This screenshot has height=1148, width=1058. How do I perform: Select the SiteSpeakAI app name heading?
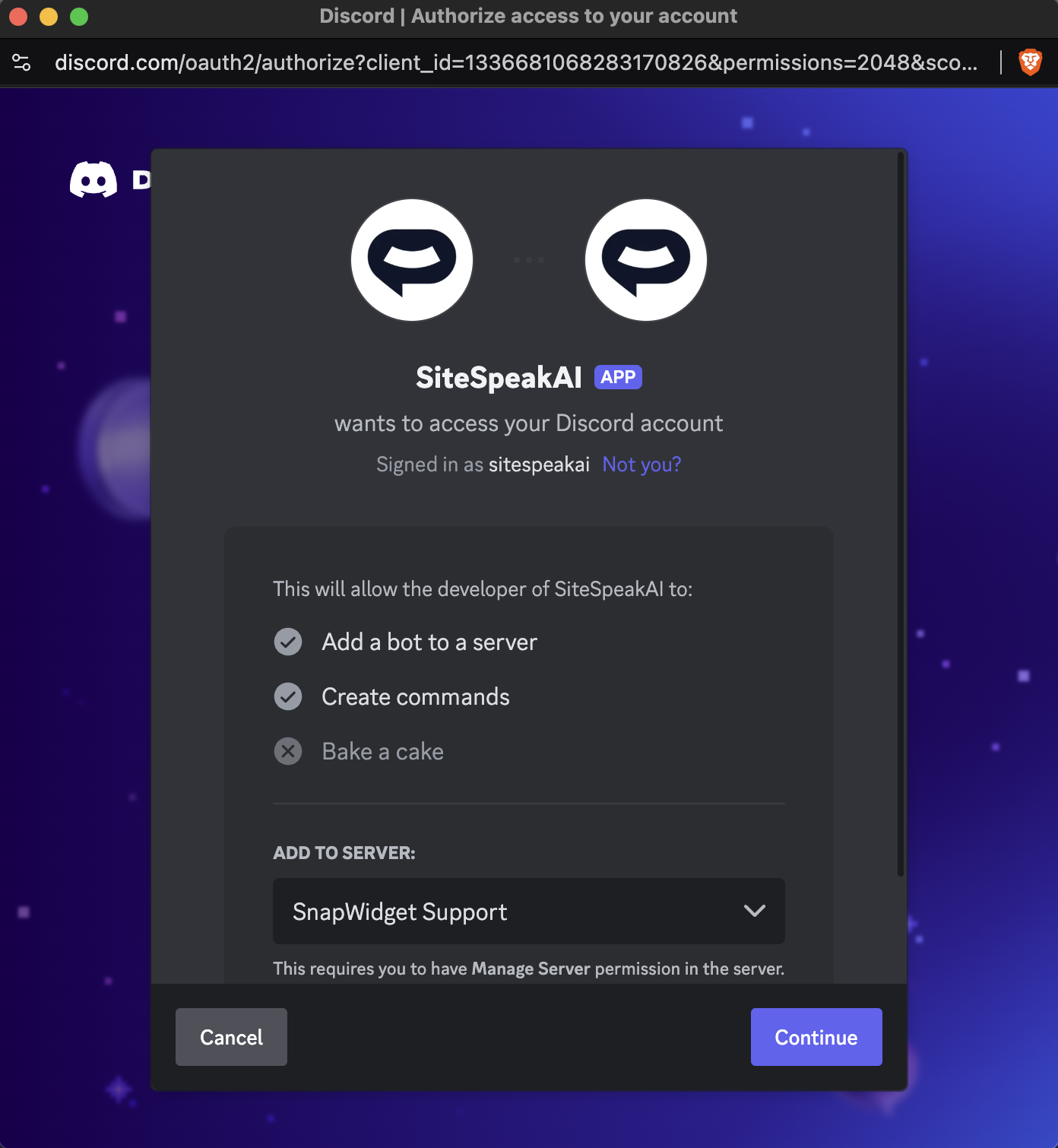coord(499,377)
